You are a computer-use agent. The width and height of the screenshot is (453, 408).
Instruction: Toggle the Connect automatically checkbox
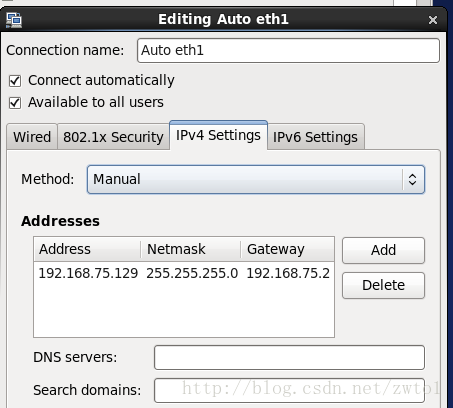point(15,81)
